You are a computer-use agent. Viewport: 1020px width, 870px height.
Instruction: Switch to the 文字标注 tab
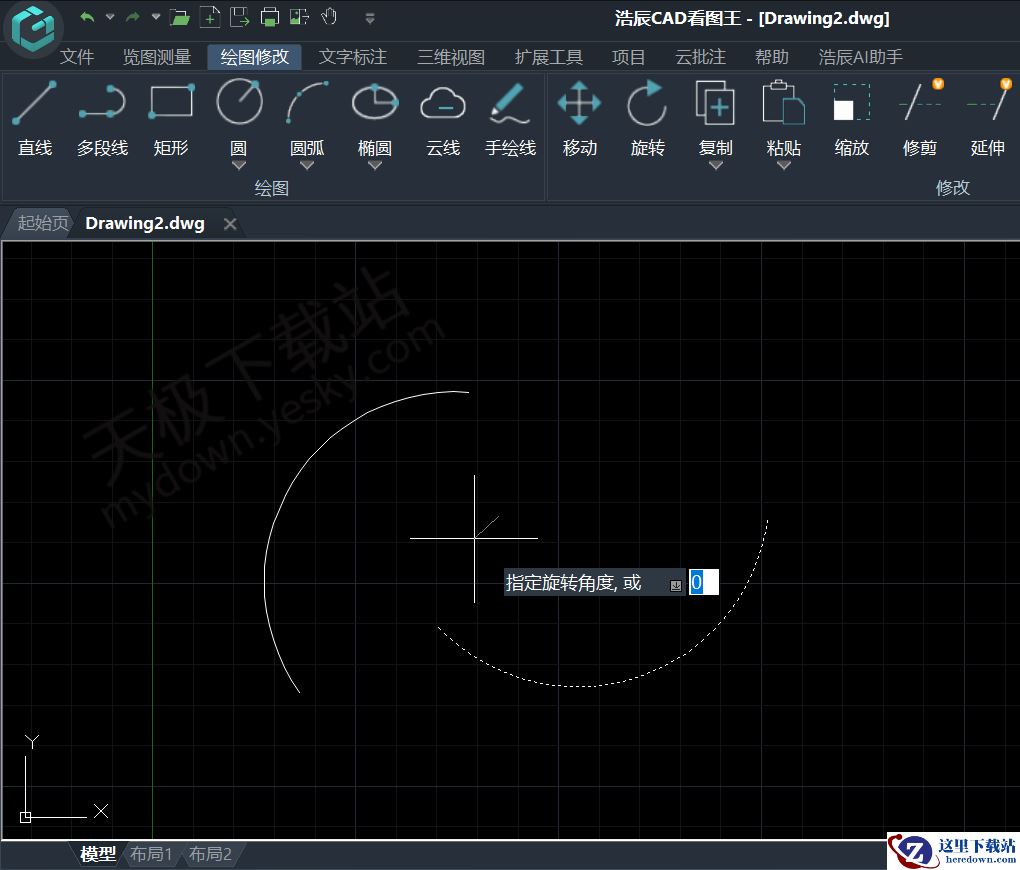click(353, 57)
